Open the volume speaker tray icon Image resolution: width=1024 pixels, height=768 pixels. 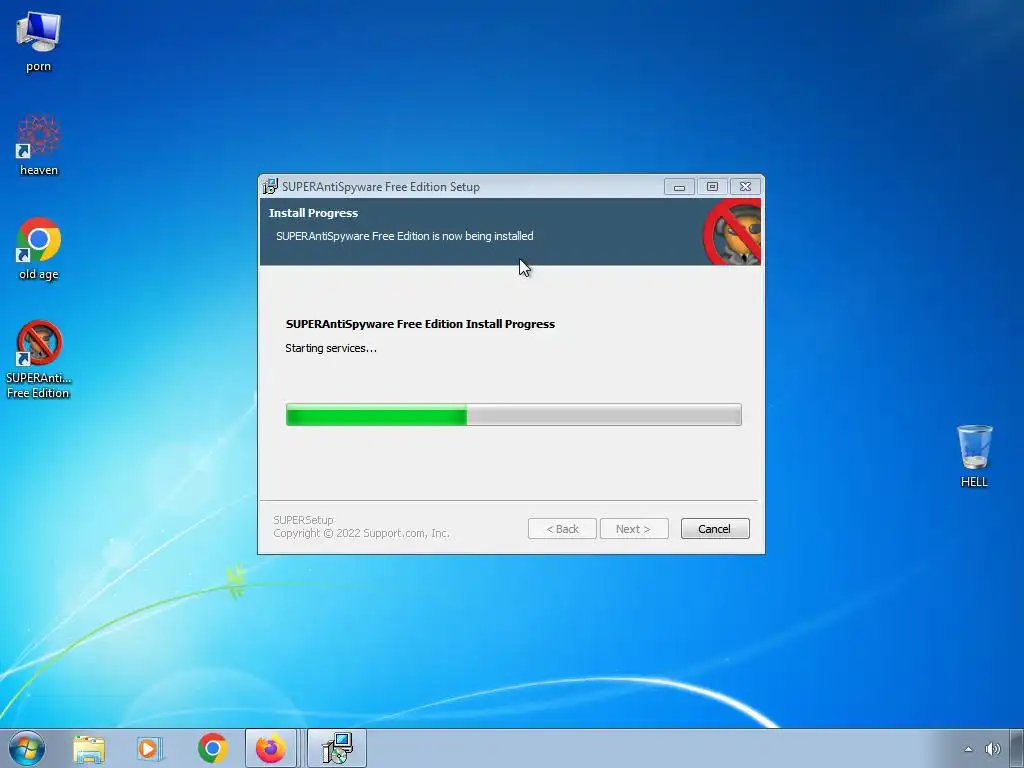(x=993, y=749)
